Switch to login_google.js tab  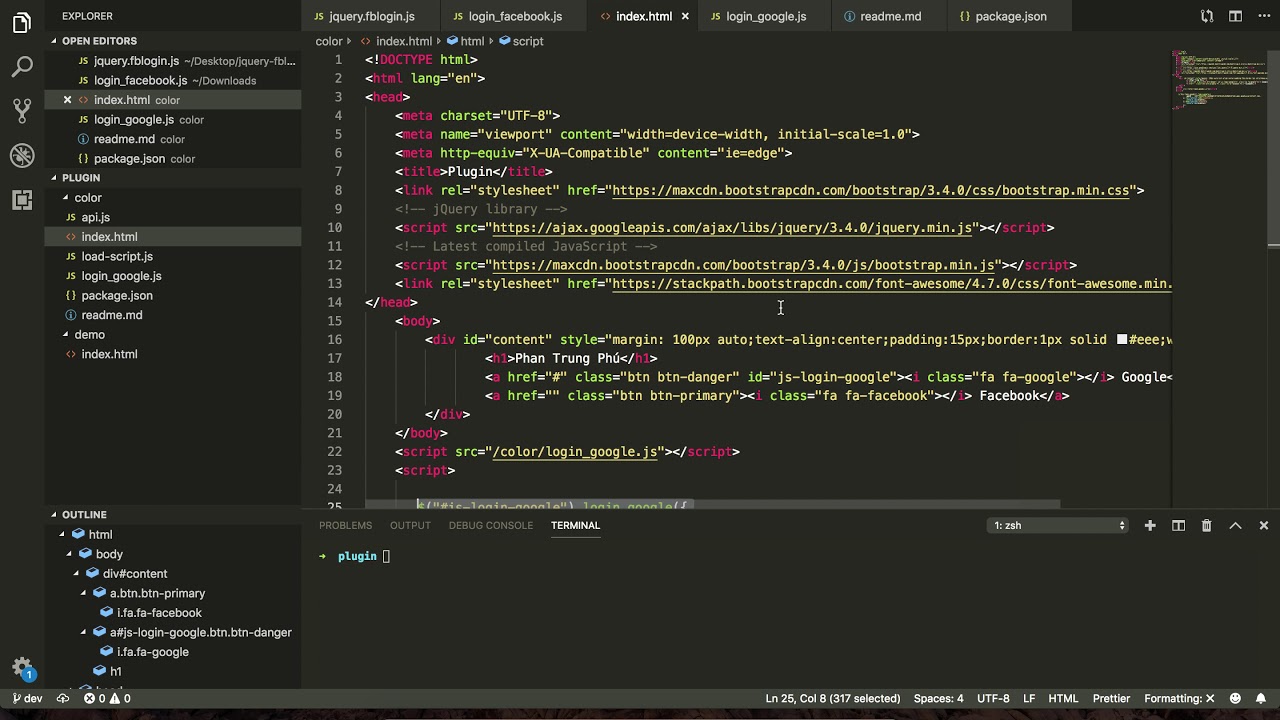tap(766, 16)
